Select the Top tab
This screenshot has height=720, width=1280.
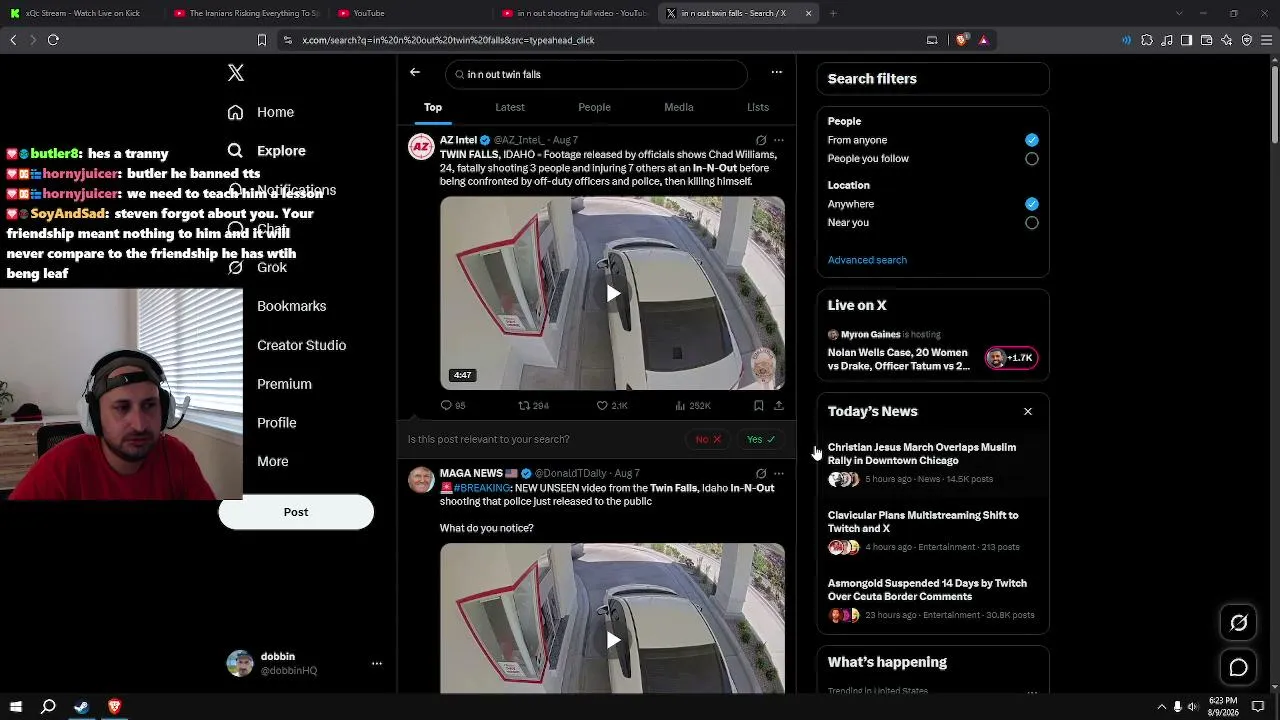[x=433, y=107]
